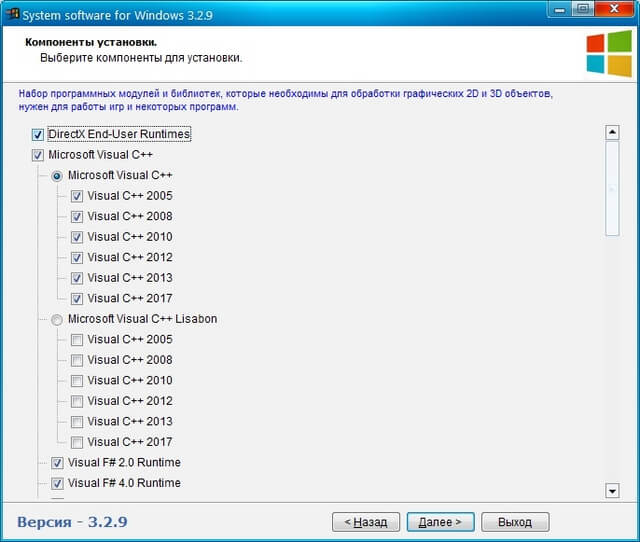Check Visual C++ 2012 under Lisabon group
Image resolution: width=640 pixels, height=542 pixels.
tap(77, 402)
